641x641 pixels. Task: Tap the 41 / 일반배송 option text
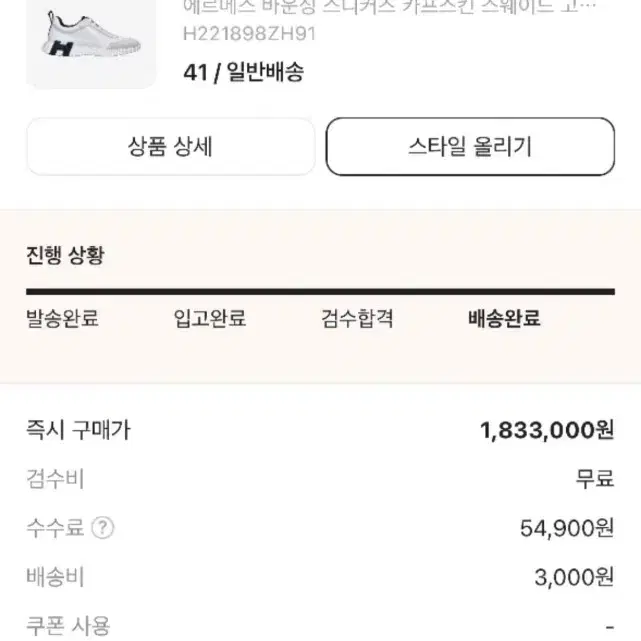(244, 72)
